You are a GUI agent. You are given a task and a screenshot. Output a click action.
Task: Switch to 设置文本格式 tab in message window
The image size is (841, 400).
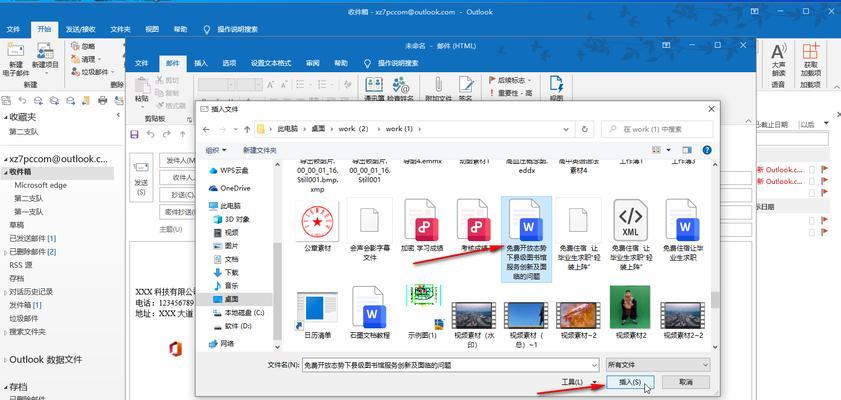(271, 63)
